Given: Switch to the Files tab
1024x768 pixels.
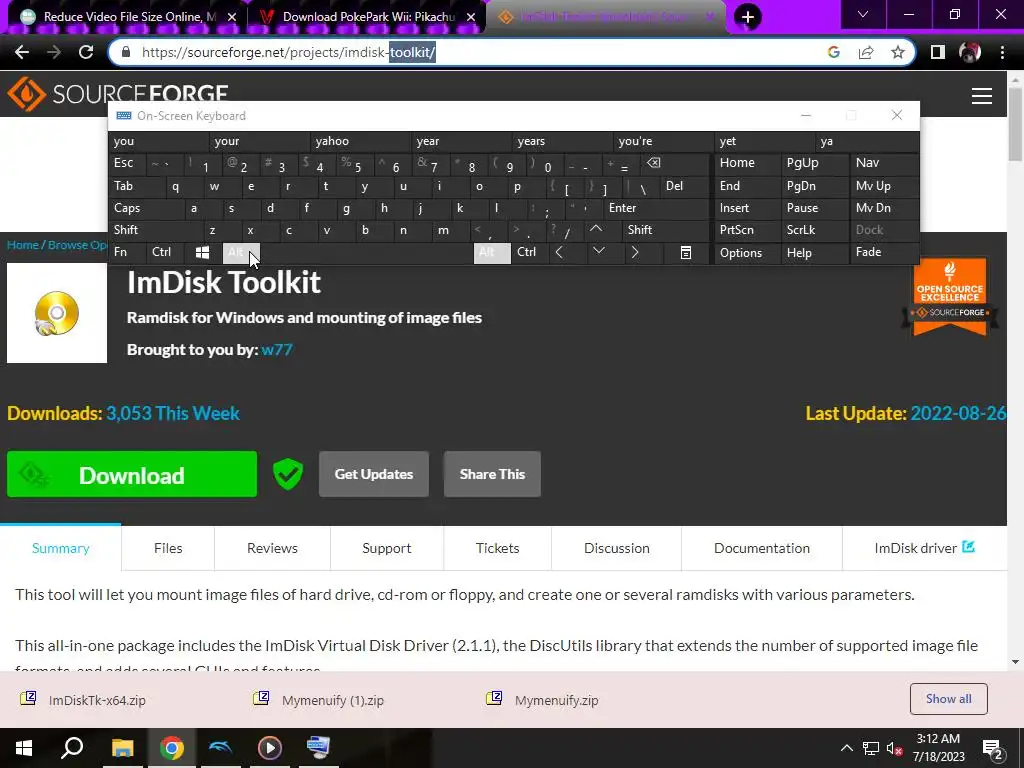Looking at the screenshot, I should (x=168, y=548).
